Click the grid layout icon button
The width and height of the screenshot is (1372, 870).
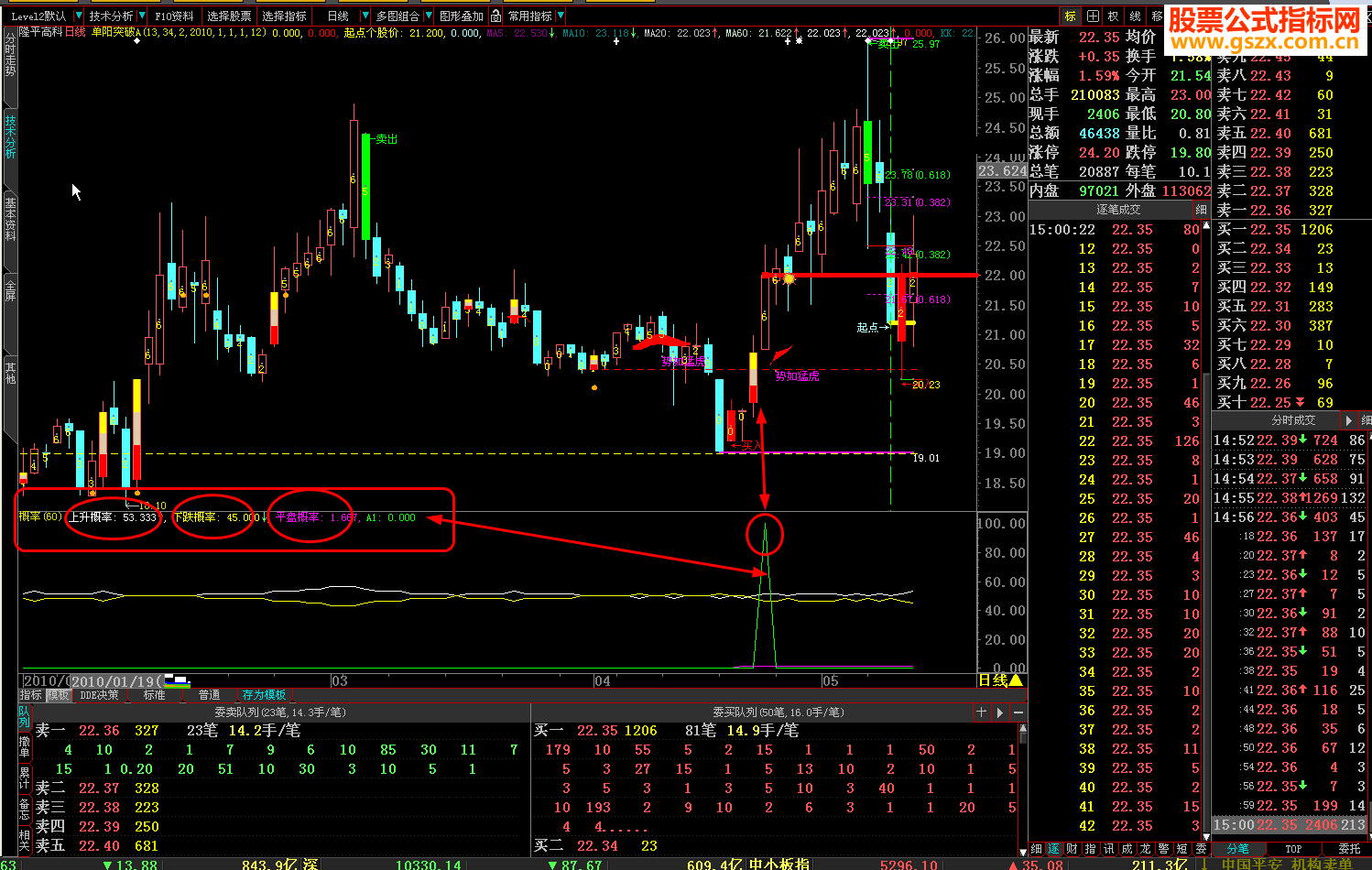click(x=1093, y=16)
